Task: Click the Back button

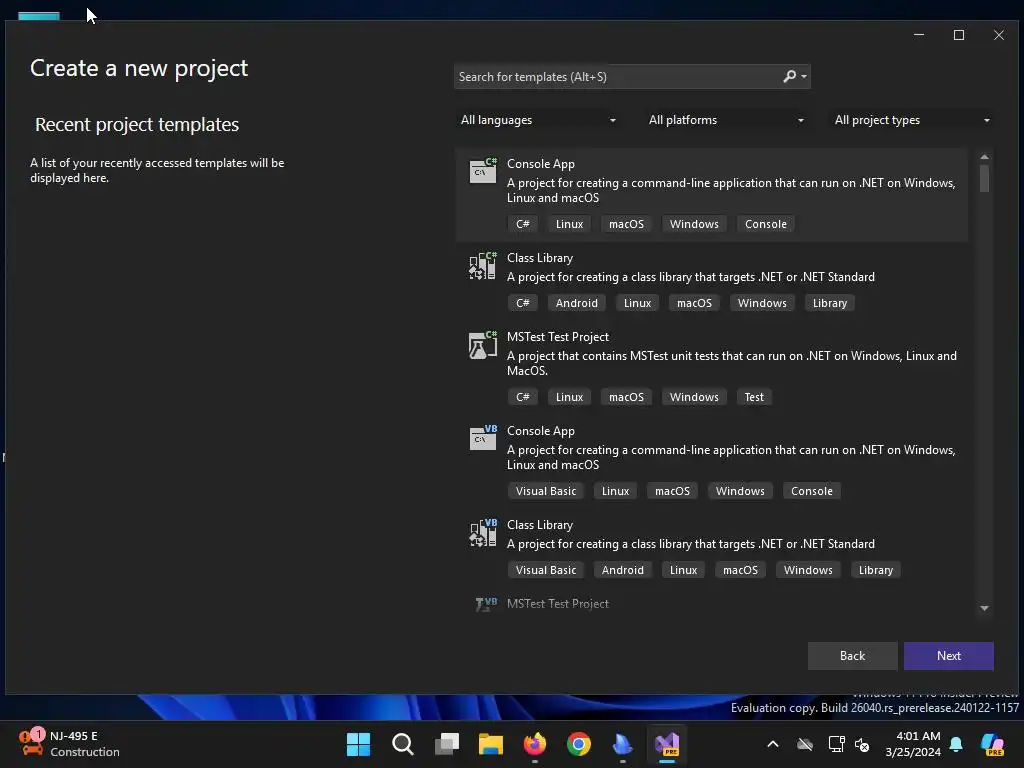Action: coord(852,656)
